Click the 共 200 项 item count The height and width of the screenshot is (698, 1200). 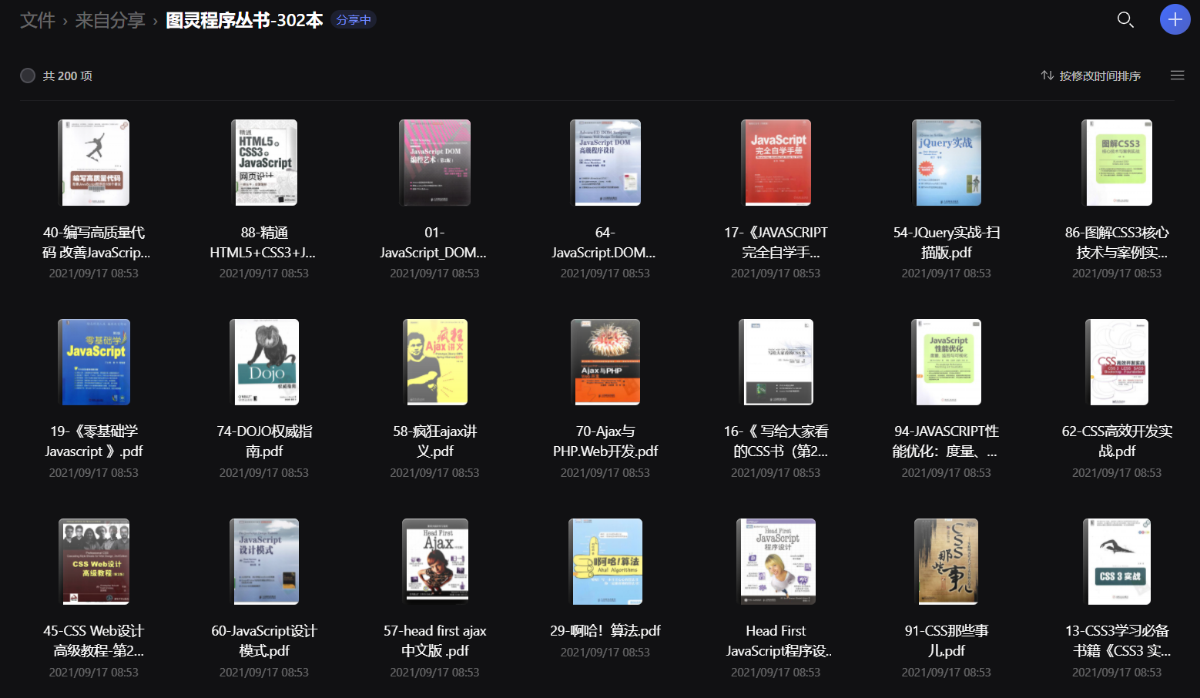pos(68,76)
